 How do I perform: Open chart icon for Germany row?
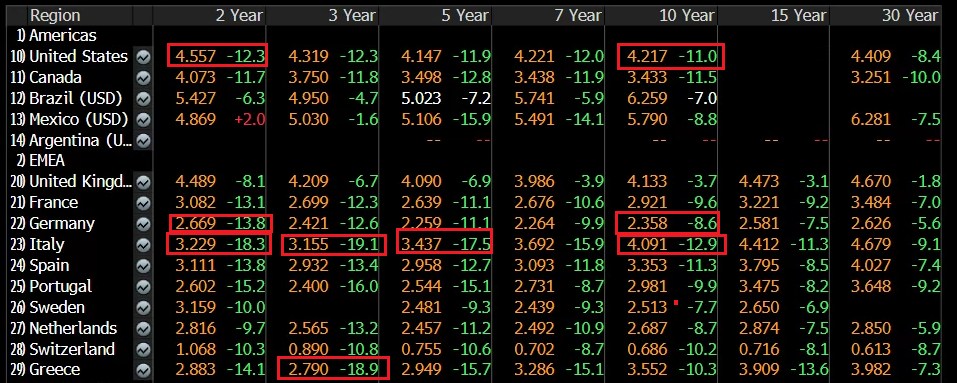point(143,224)
